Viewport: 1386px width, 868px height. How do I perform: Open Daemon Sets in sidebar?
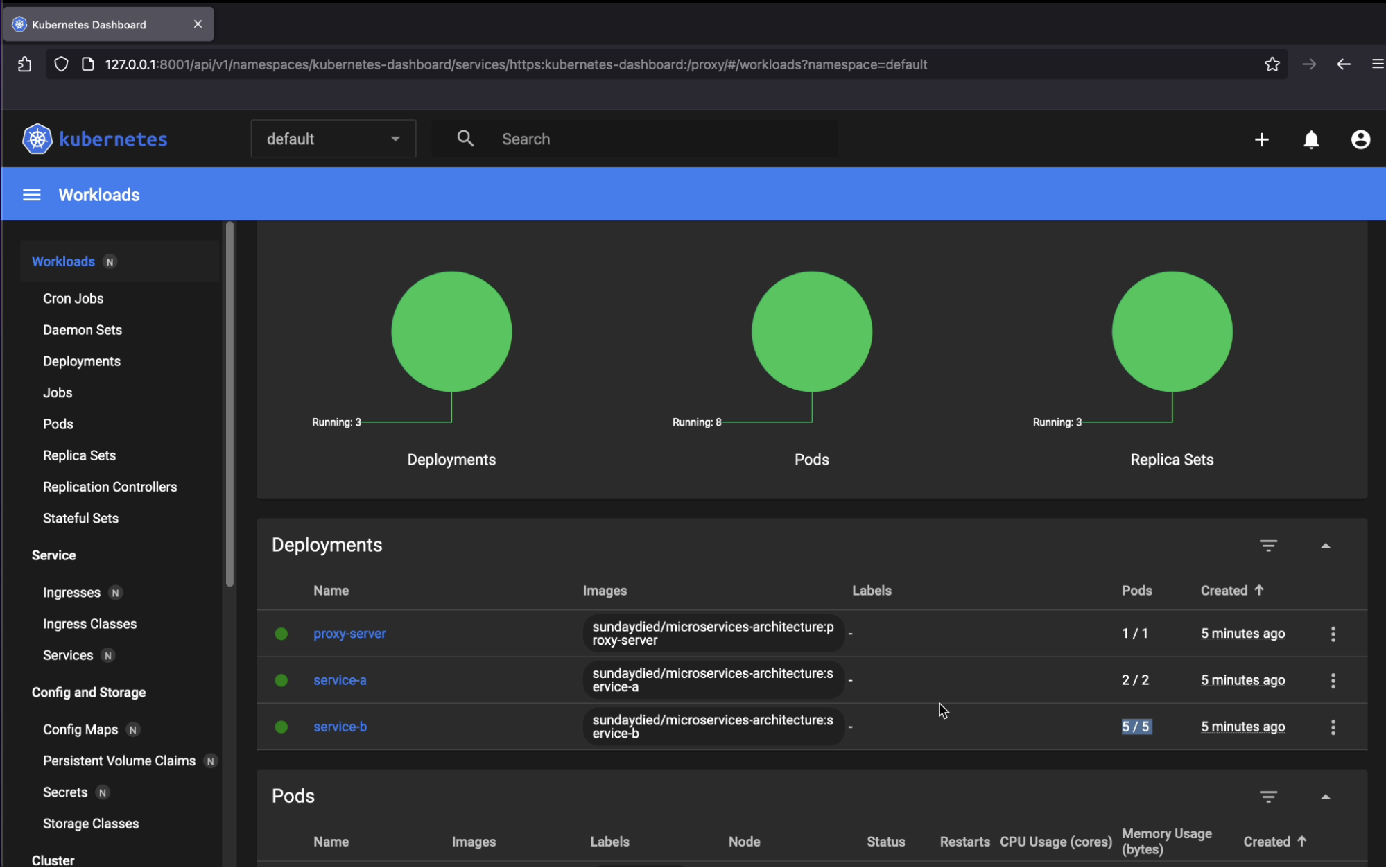[83, 330]
